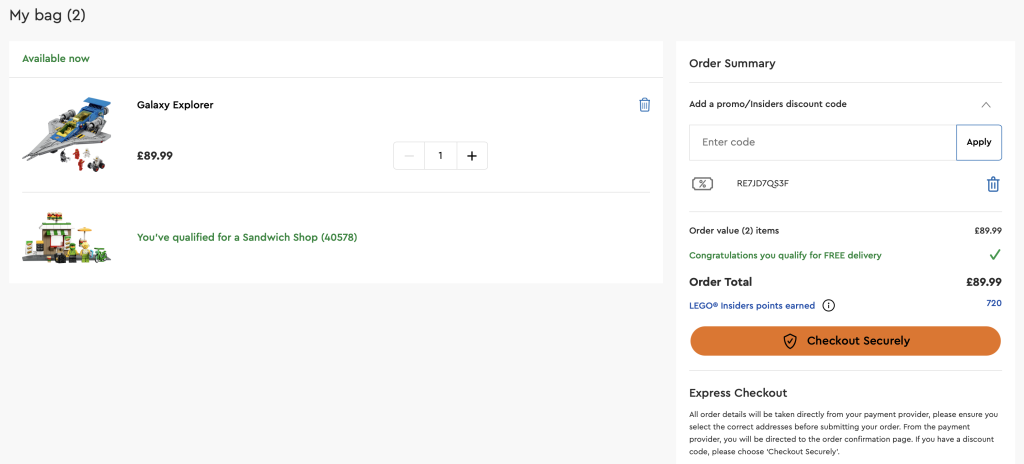
Task: Open the Insiders points info icon
Action: click(828, 305)
